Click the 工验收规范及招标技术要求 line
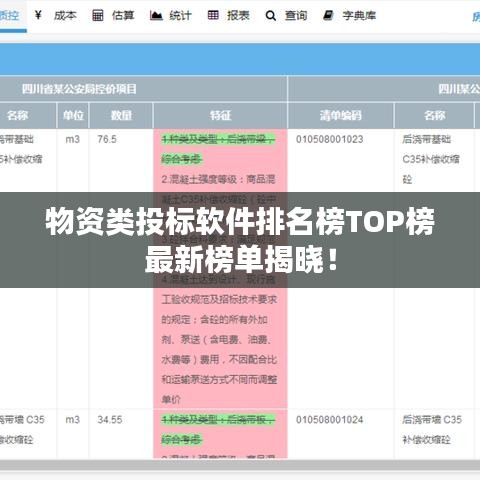 coord(219,299)
